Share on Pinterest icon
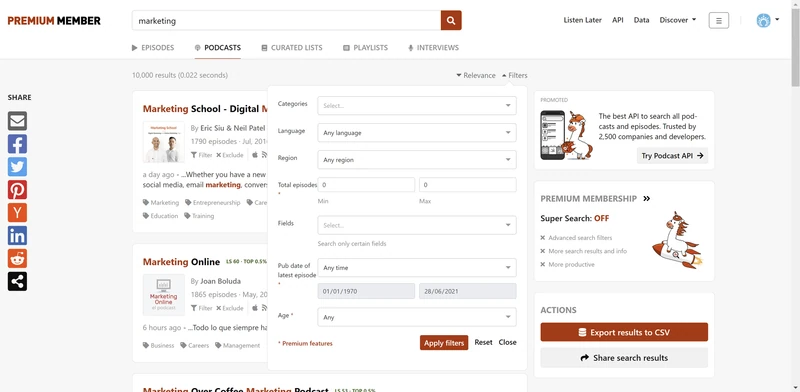This screenshot has width=800, height=392. [17, 190]
